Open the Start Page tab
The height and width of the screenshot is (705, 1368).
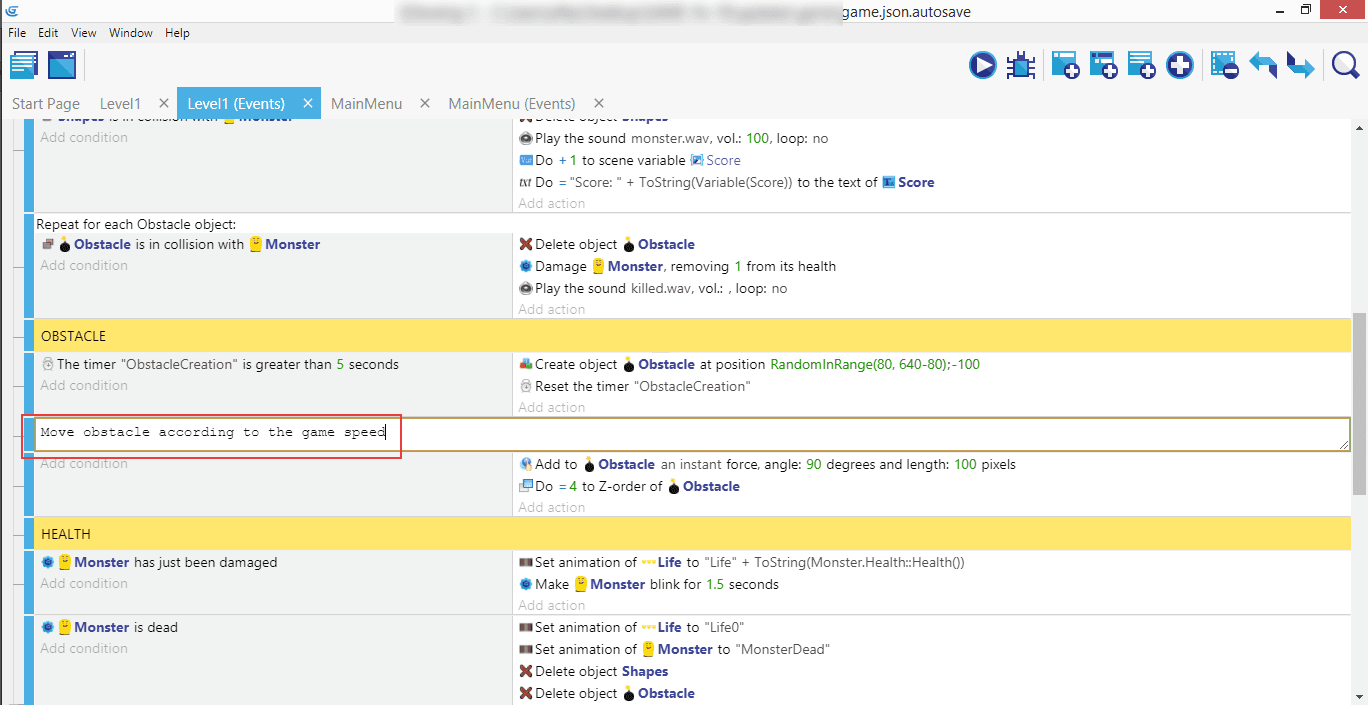(46, 104)
